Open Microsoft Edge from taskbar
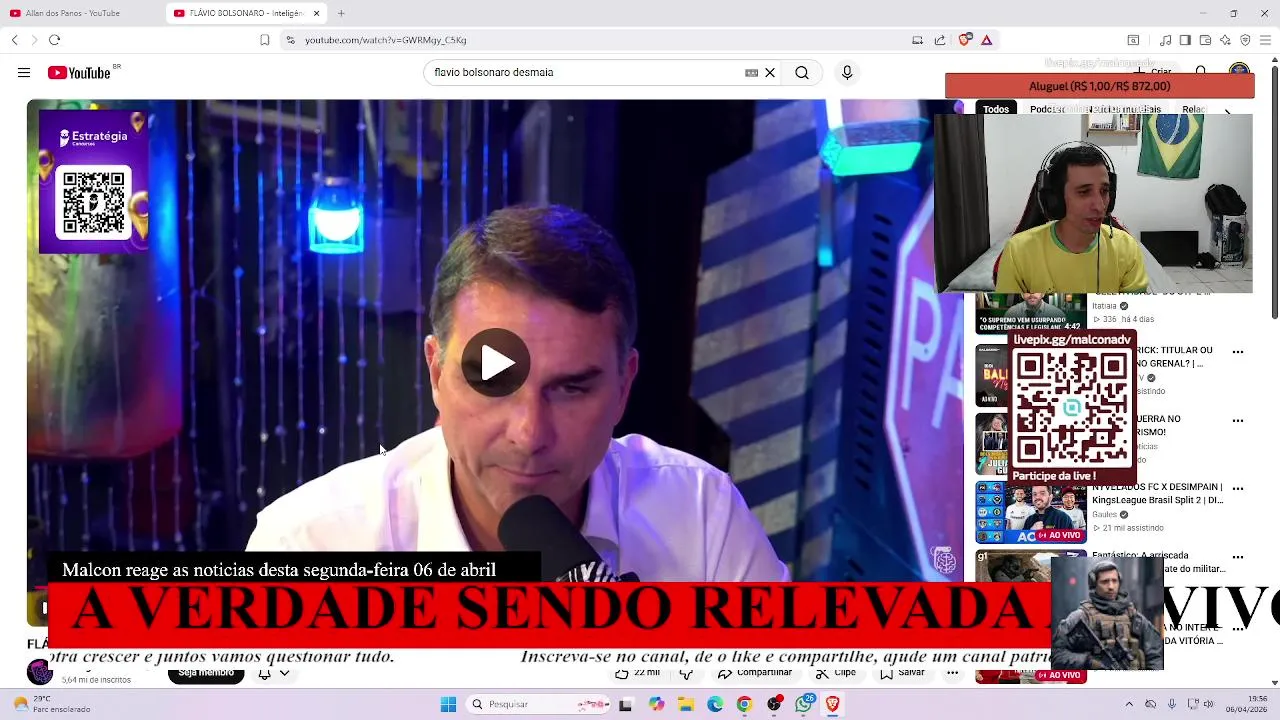This screenshot has height=720, width=1280. coord(715,704)
